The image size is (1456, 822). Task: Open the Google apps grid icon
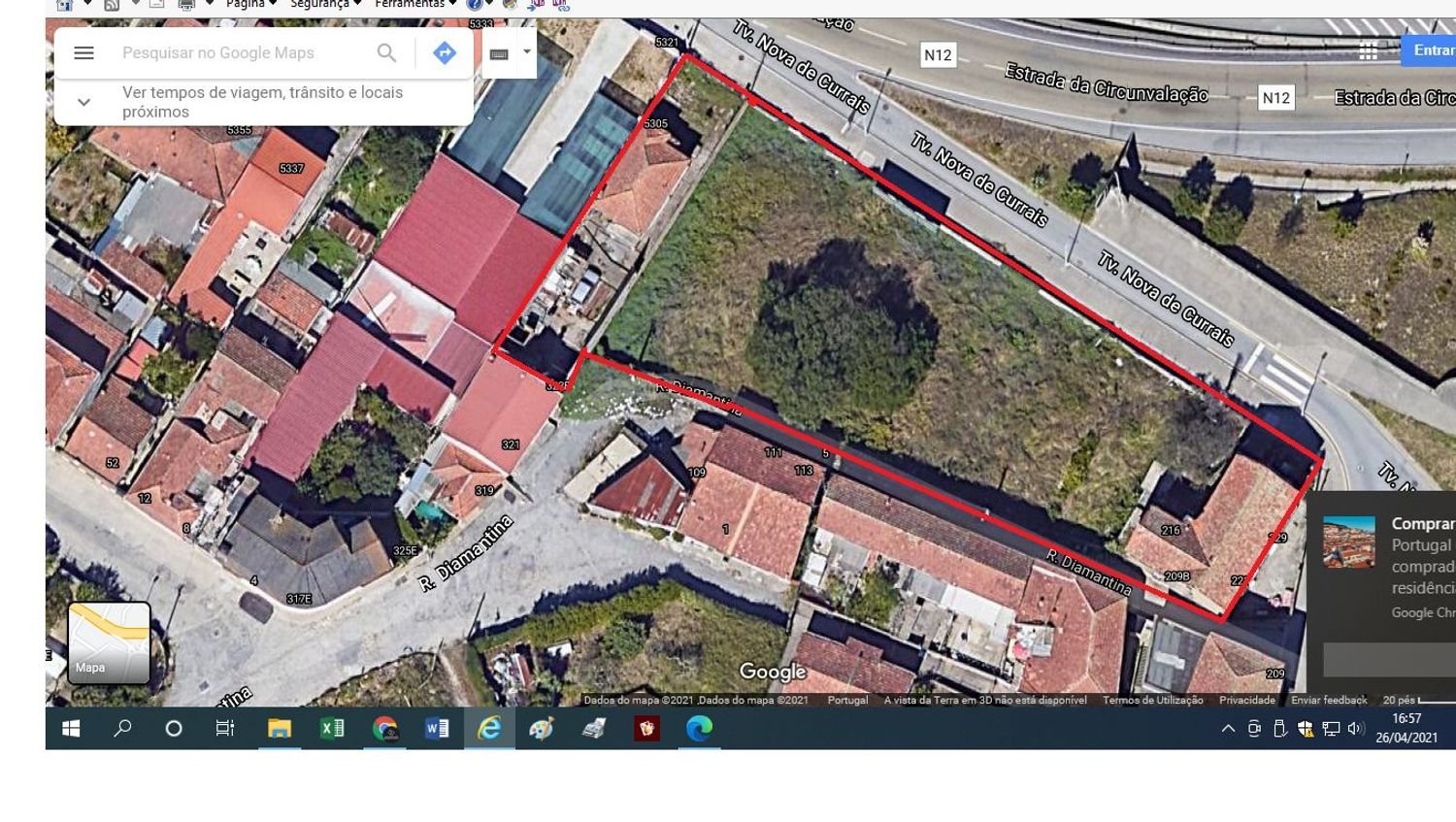click(x=1368, y=49)
